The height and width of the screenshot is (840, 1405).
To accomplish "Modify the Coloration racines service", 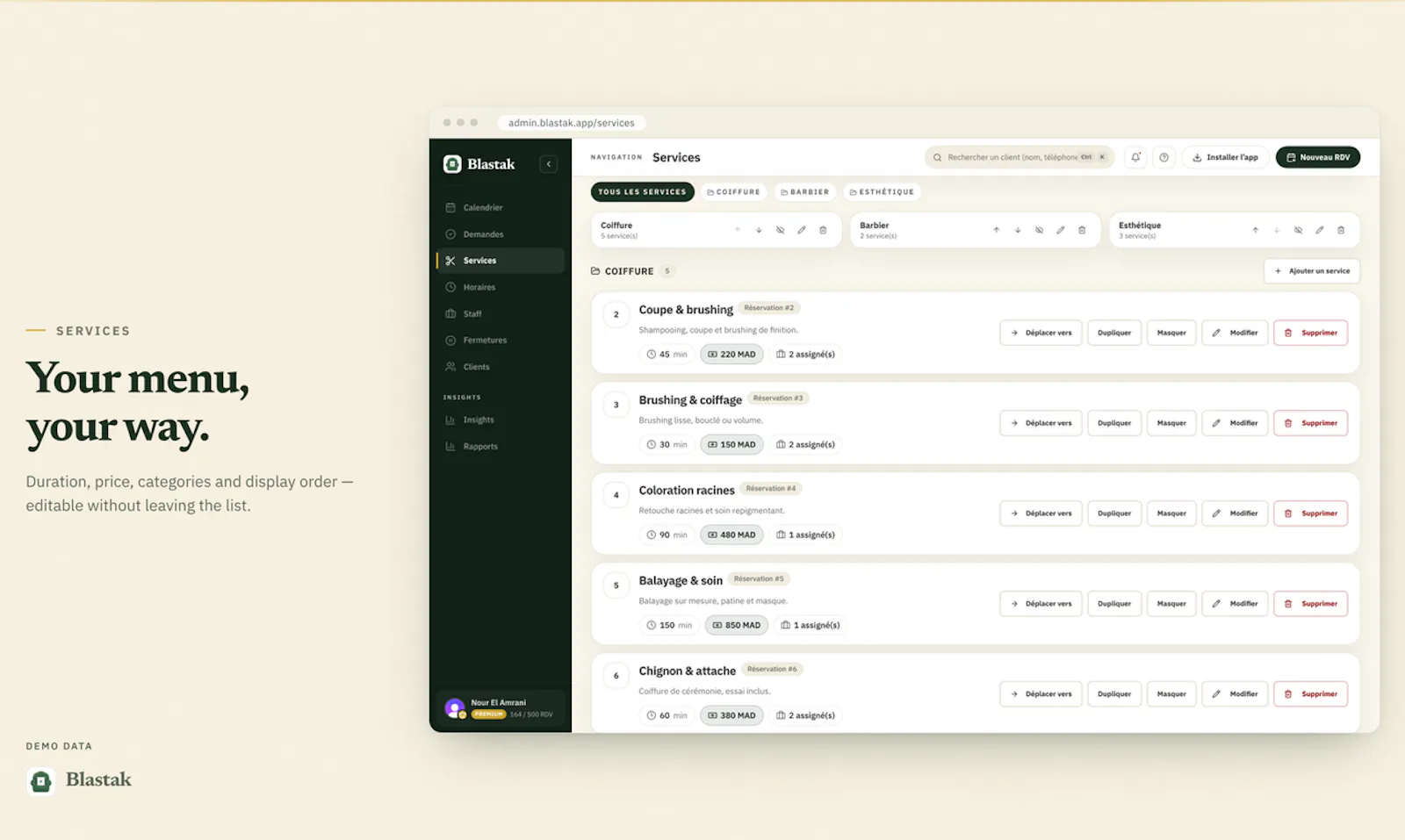I will [1235, 513].
